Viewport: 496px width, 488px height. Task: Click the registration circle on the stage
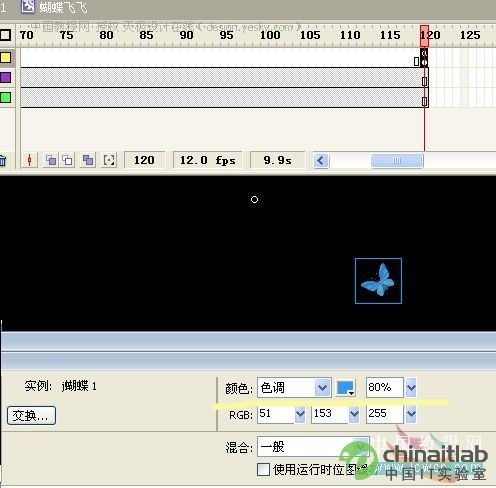[x=254, y=199]
